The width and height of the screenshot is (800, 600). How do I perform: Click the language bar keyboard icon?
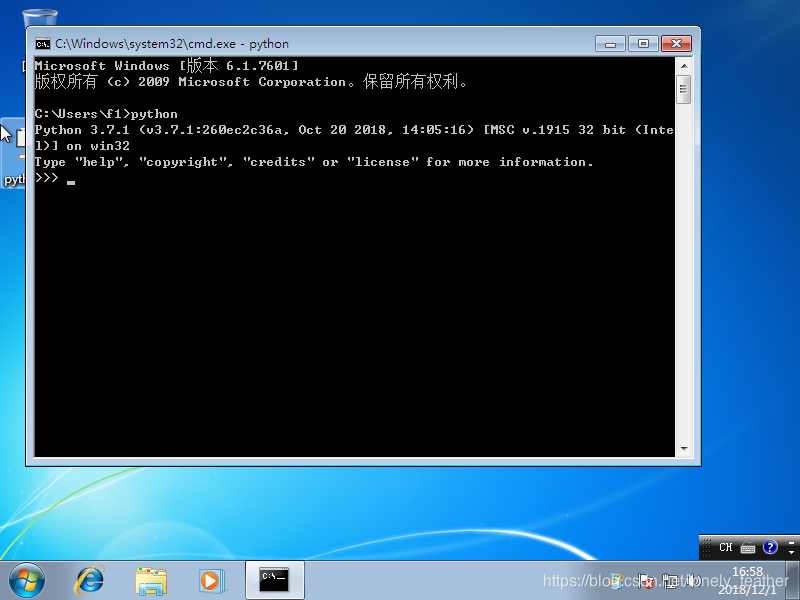coord(747,548)
